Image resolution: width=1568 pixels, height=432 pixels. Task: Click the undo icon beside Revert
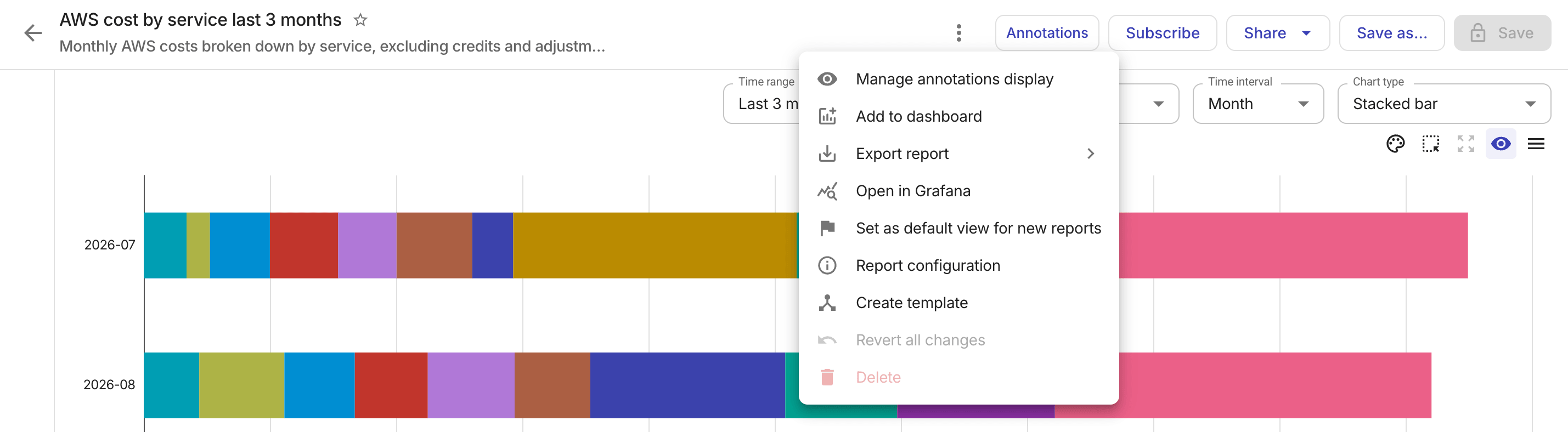[x=827, y=340]
